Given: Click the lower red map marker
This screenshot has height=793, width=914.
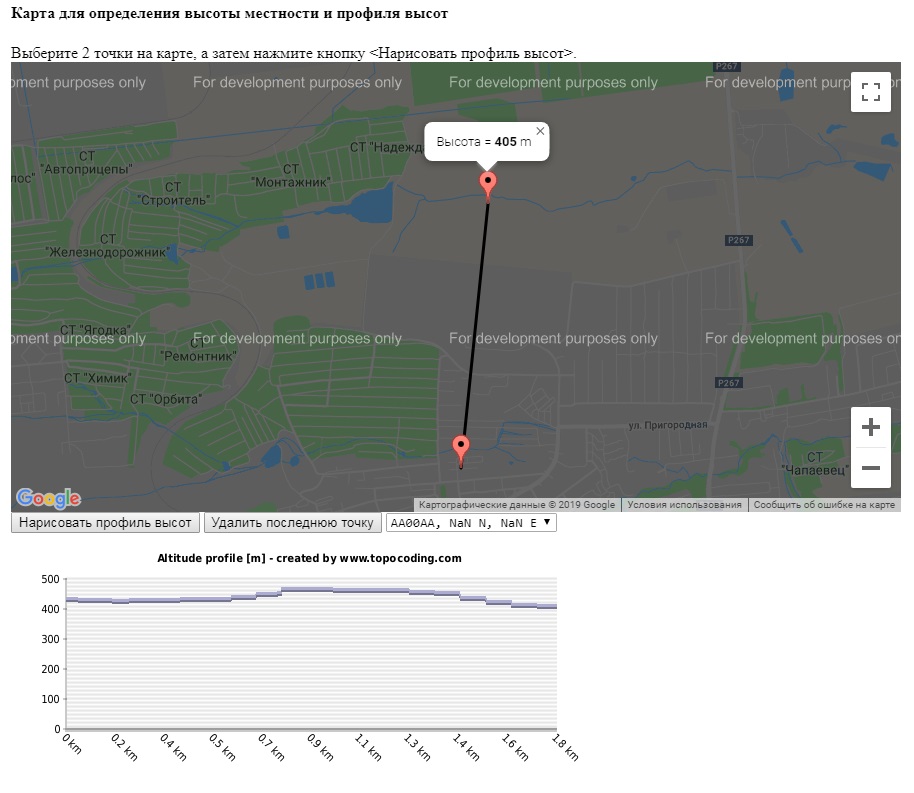Looking at the screenshot, I should tap(461, 447).
